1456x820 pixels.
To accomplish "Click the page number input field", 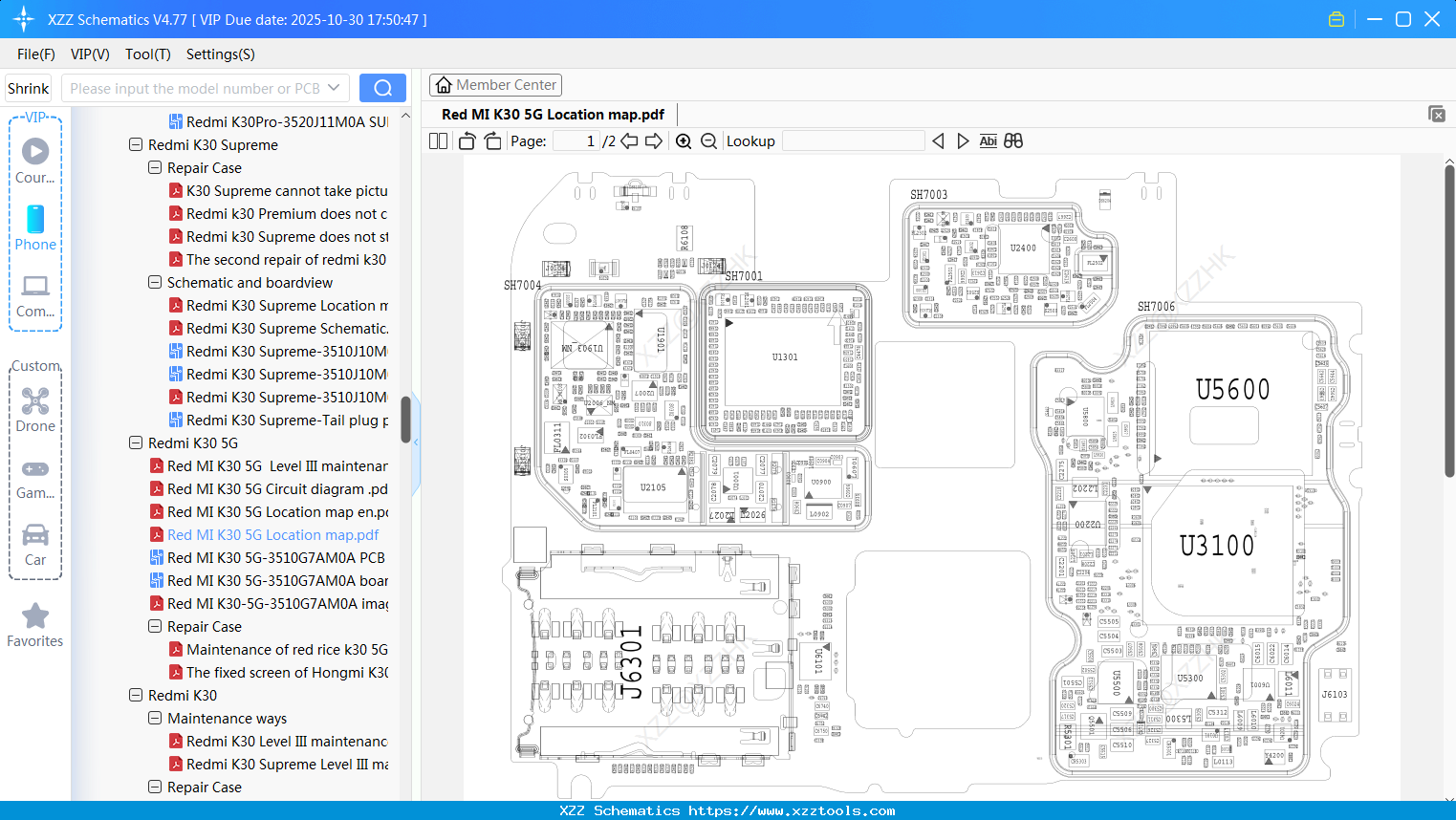I will [x=575, y=140].
